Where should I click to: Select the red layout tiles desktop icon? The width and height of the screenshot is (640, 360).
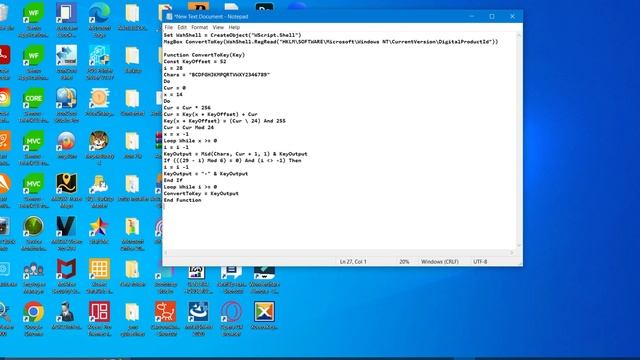(99, 312)
